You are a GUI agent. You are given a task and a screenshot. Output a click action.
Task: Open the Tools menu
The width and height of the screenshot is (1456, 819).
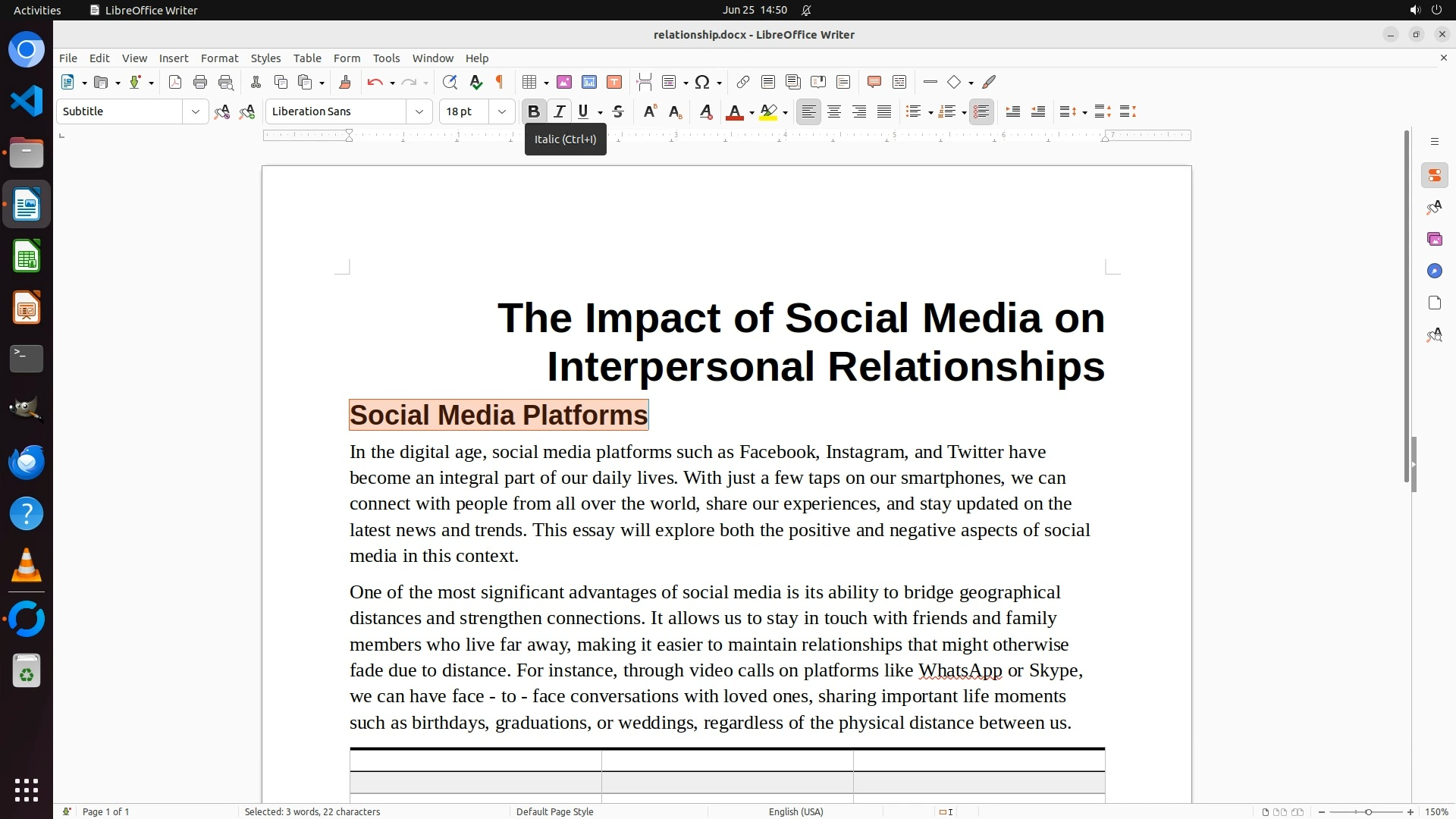coord(386,58)
